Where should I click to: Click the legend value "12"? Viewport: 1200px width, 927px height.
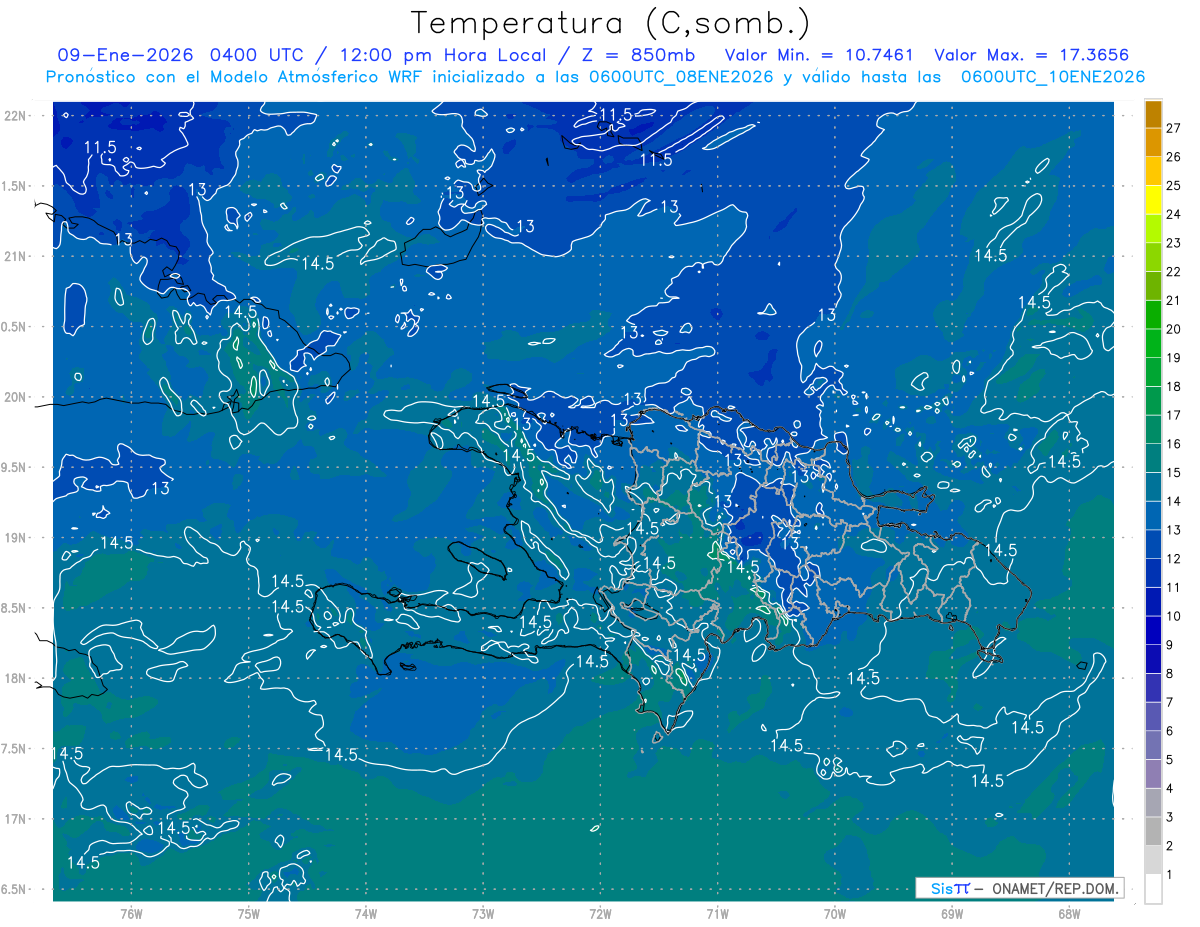click(x=1173, y=559)
